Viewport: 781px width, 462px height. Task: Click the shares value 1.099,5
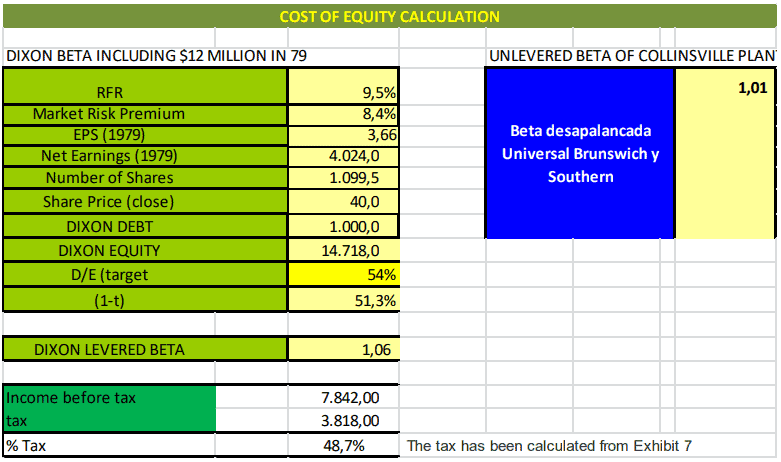[x=344, y=178]
